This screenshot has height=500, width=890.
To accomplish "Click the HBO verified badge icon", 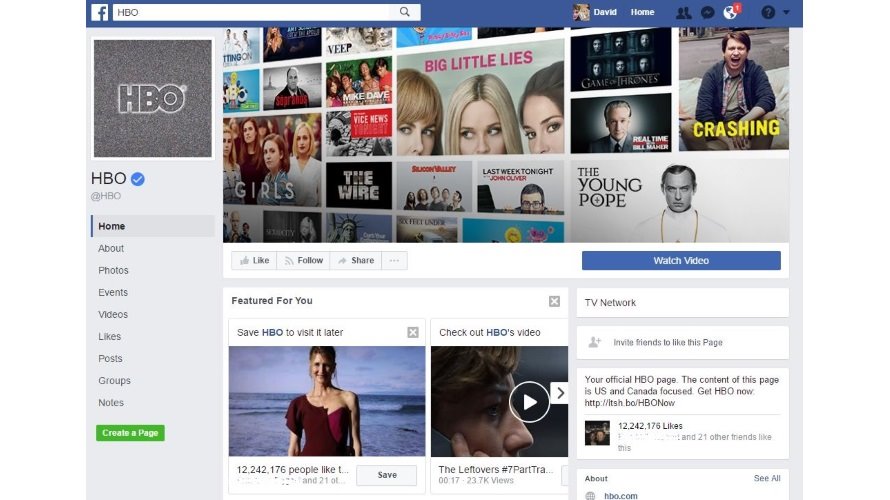I will pos(139,178).
